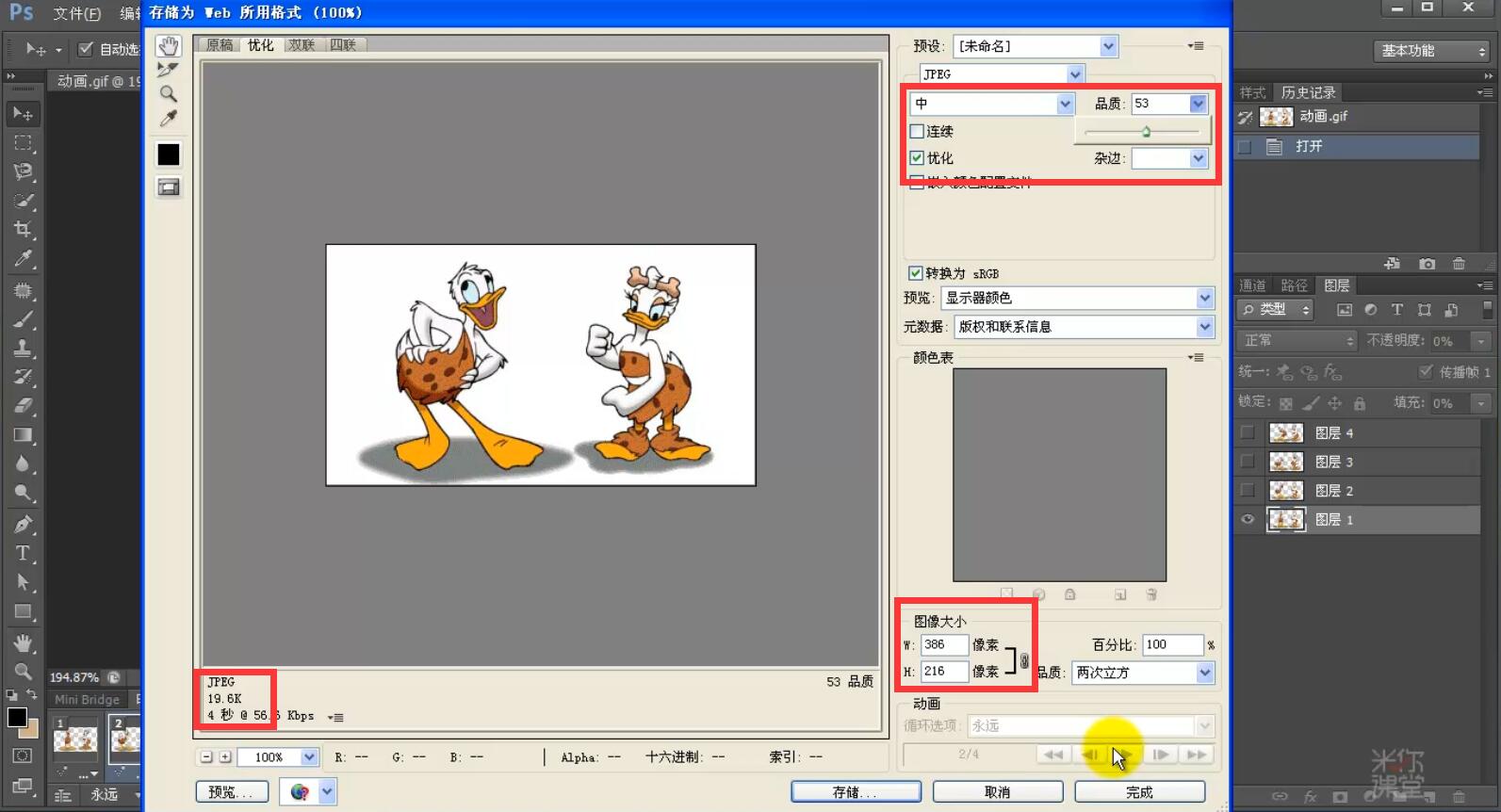This screenshot has height=812, width=1501.
Task: Show the 图层 3 layer visibility box
Action: pos(1248,462)
